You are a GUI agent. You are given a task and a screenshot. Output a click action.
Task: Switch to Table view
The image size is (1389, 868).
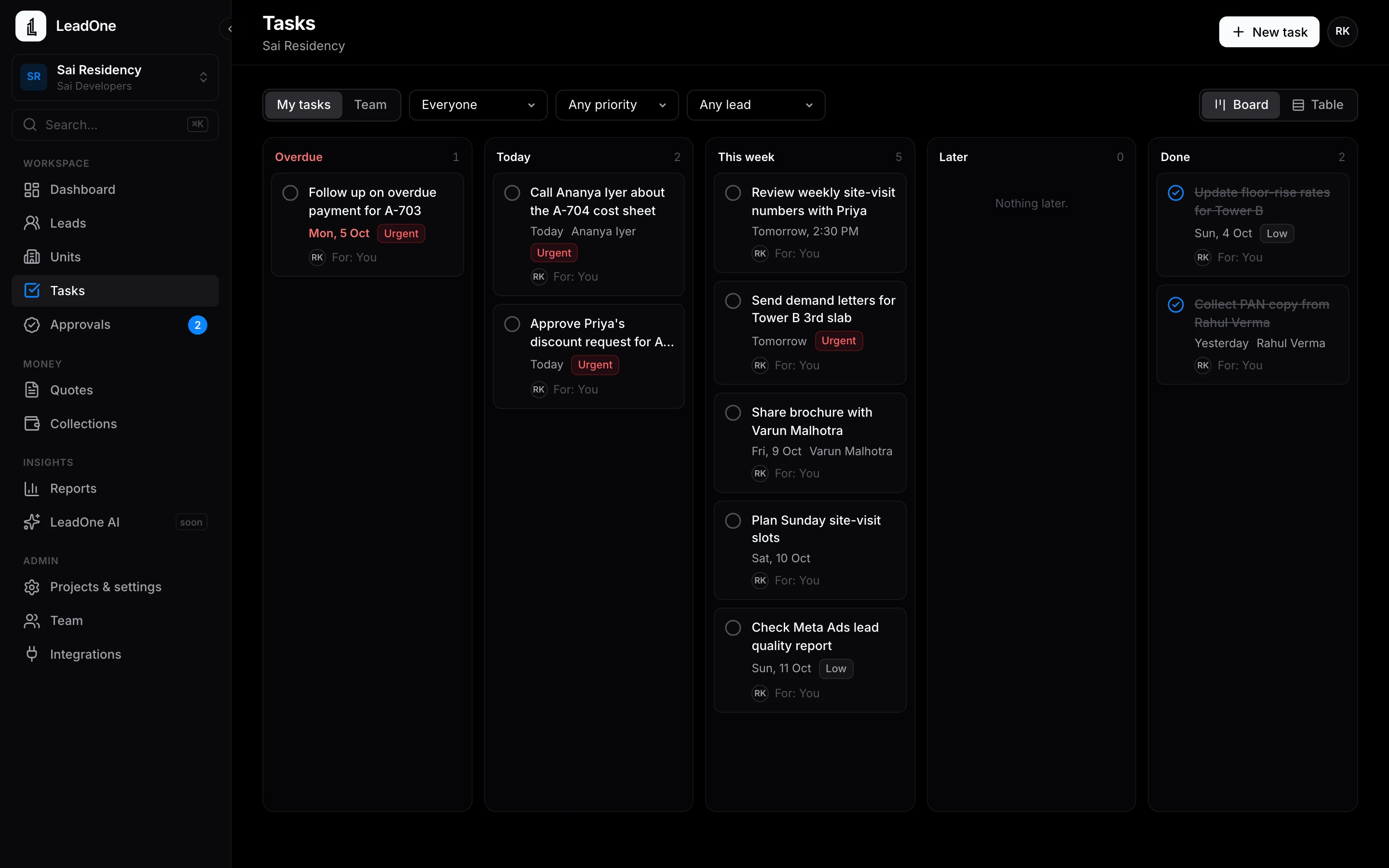(x=1318, y=105)
